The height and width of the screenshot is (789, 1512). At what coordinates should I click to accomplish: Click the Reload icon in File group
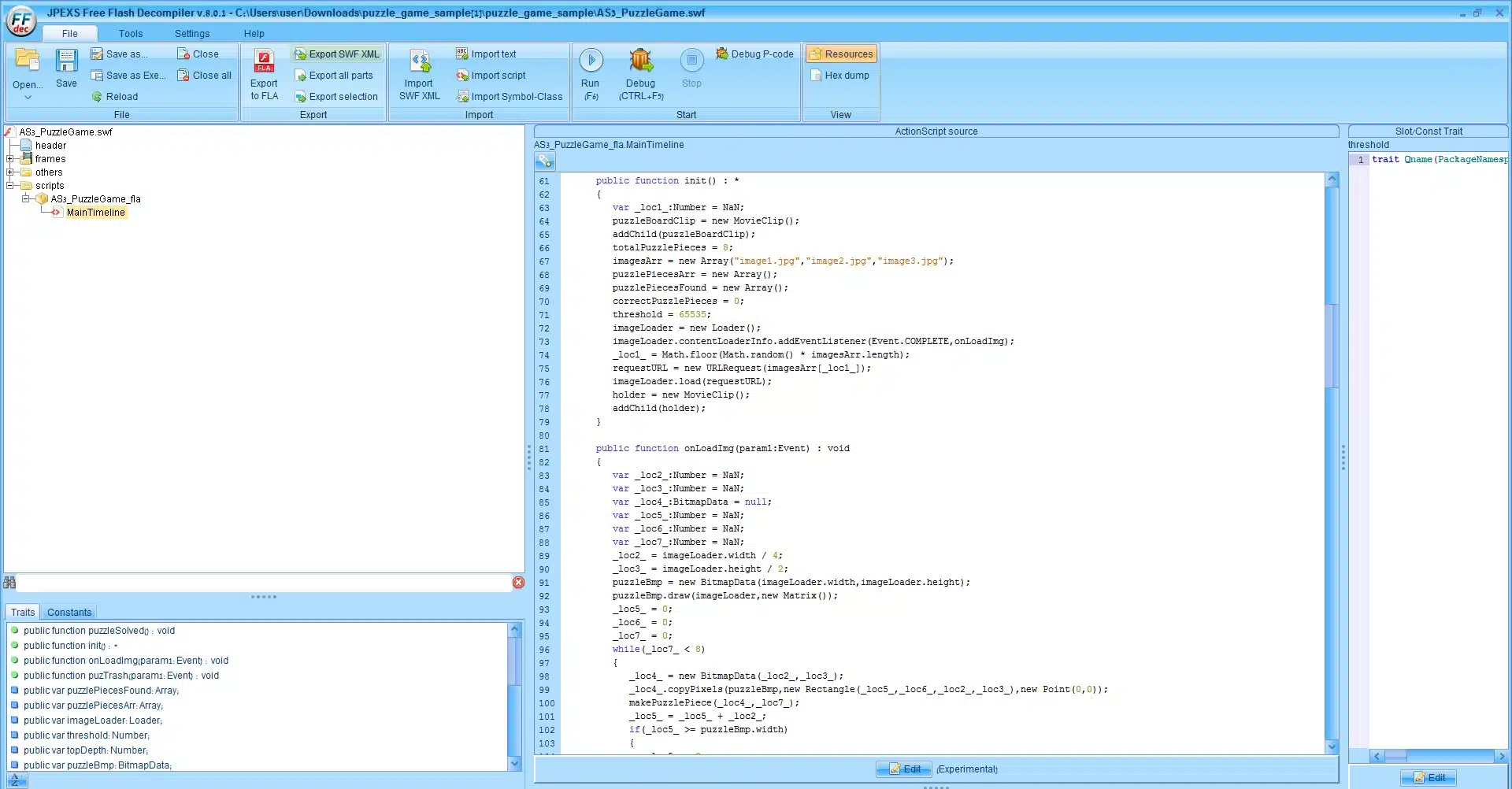[x=98, y=97]
